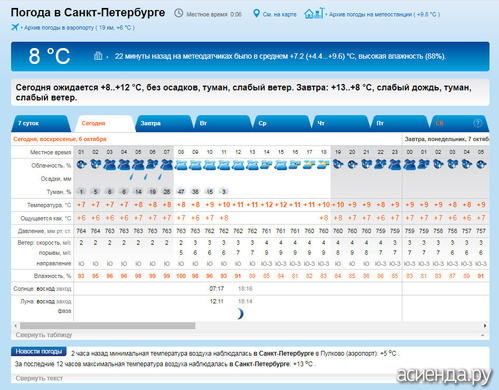This screenshot has width=499, height=390.
Task: Open 'Архив погоды в аэропорту' link
Action: pyautogui.click(x=79, y=28)
